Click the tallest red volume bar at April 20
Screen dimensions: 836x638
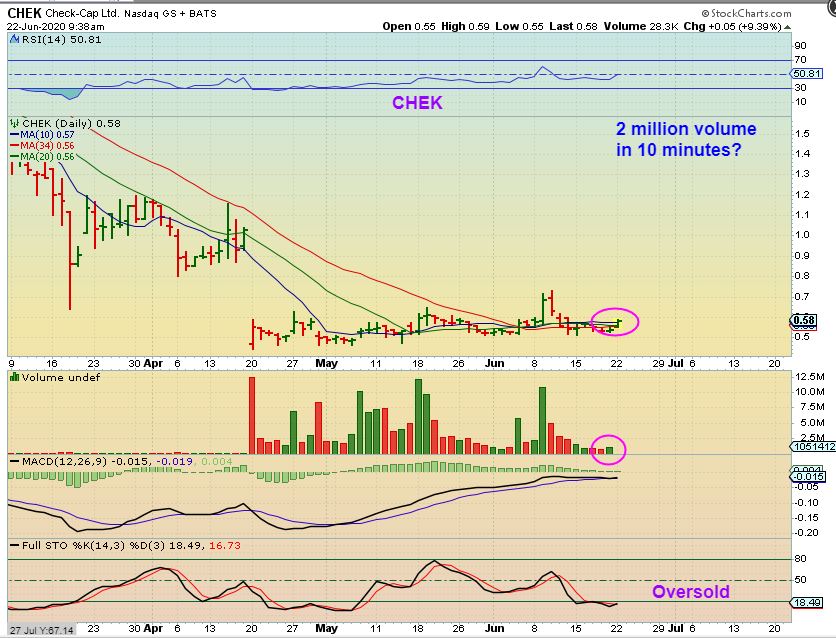[x=252, y=415]
